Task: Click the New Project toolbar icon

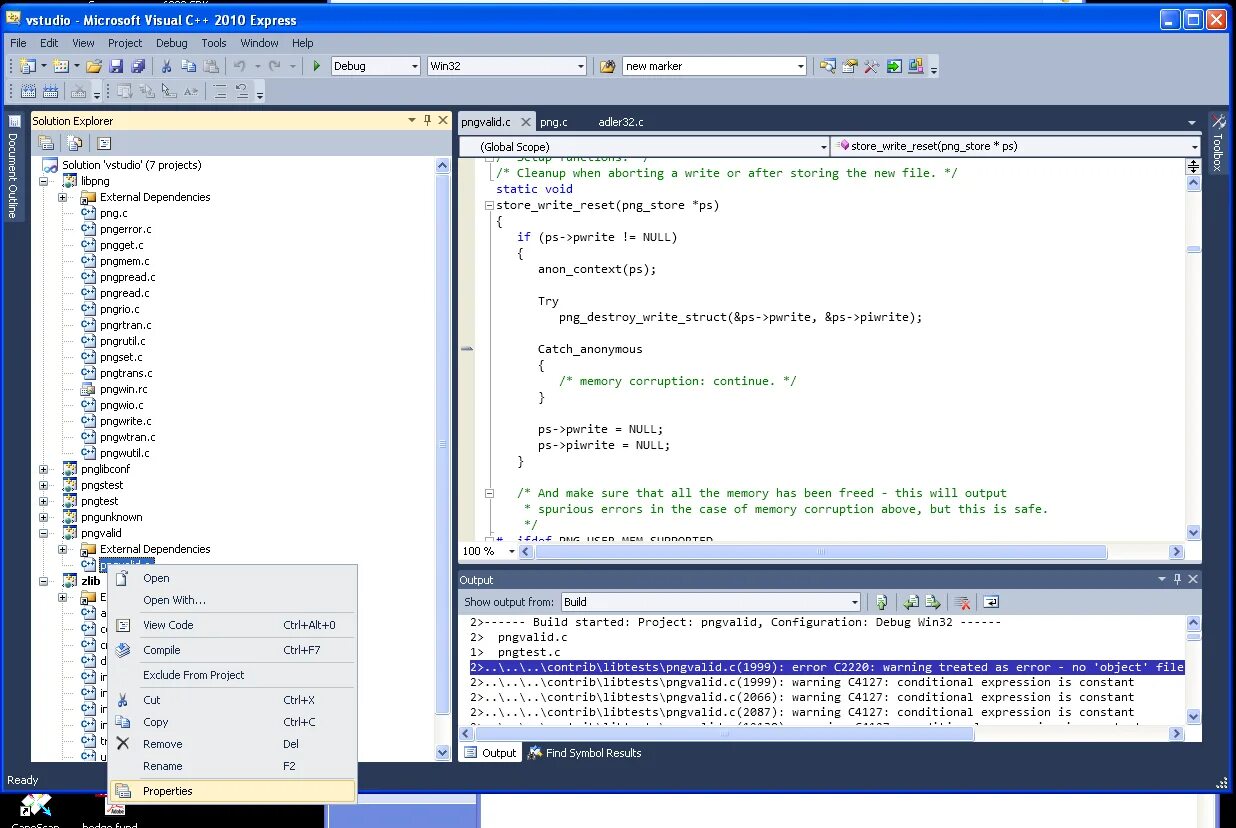Action: click(27, 66)
